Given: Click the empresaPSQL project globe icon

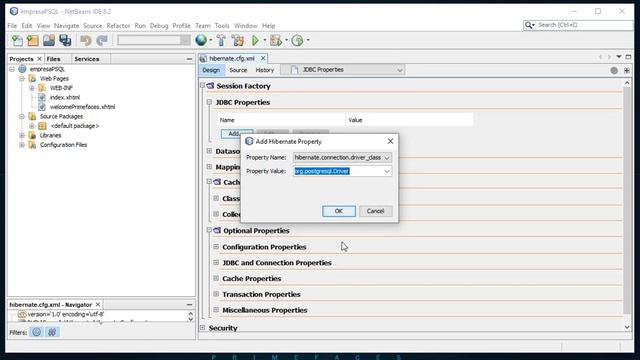Looking at the screenshot, I should coord(22,69).
